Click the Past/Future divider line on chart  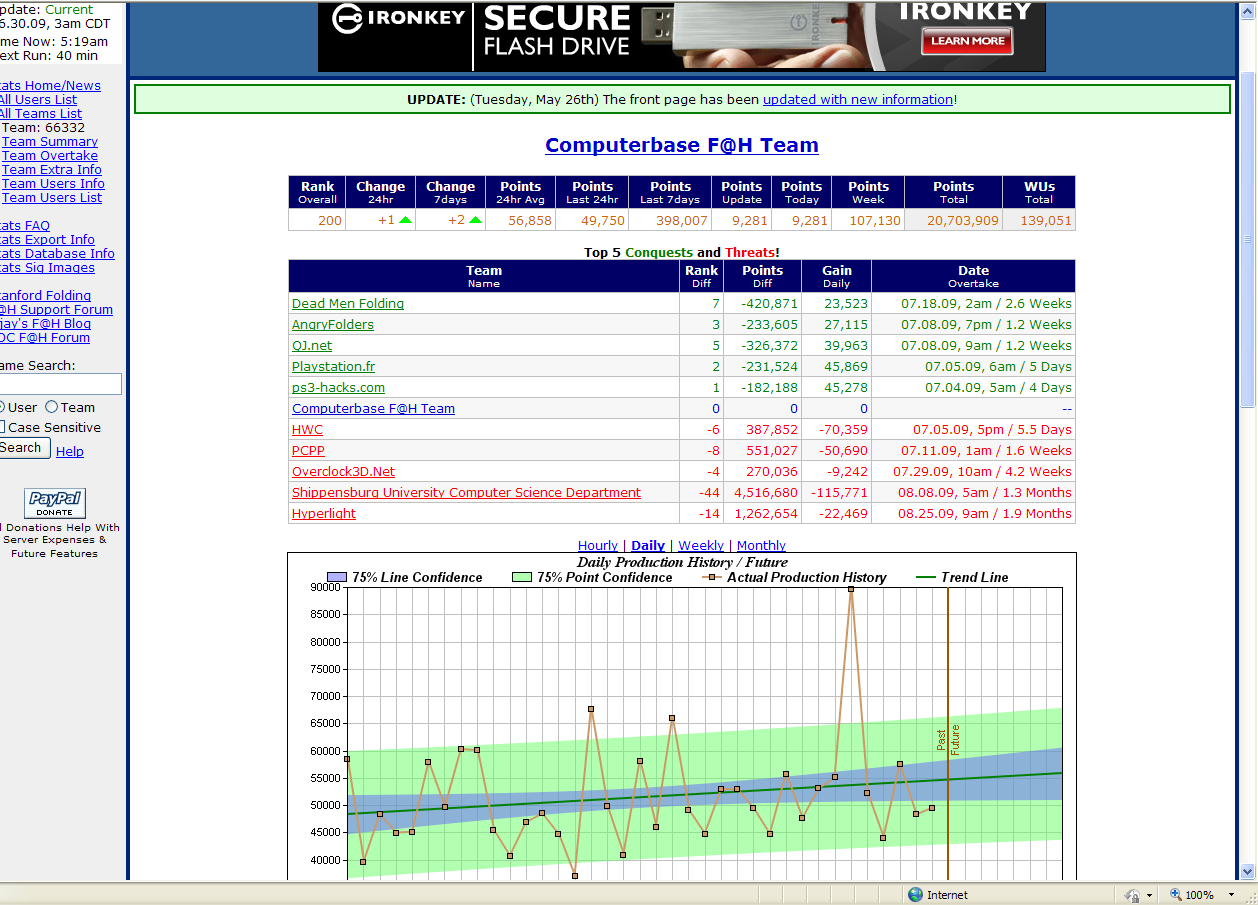(x=948, y=733)
